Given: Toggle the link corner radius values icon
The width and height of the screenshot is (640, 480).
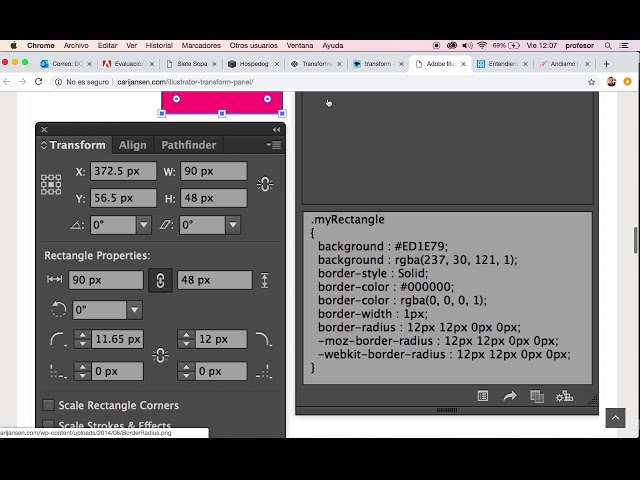Looking at the screenshot, I should pyautogui.click(x=160, y=355).
